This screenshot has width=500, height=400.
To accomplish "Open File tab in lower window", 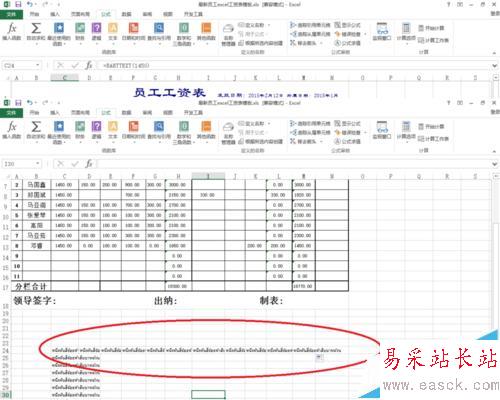I will tap(11, 113).
